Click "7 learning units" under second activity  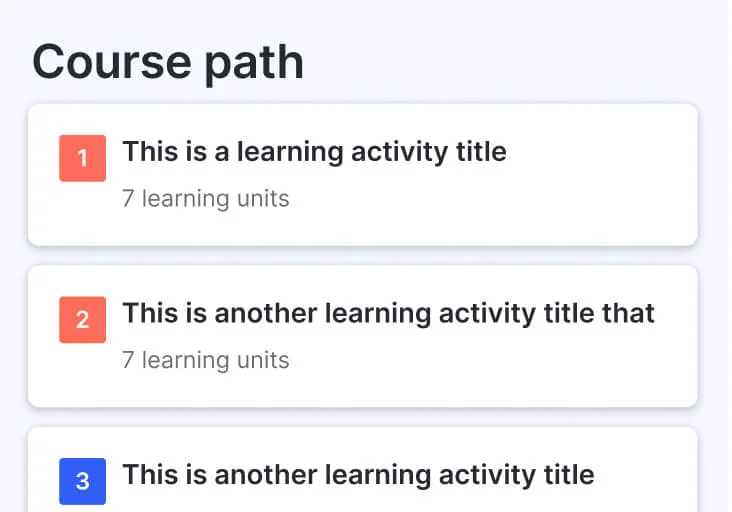tap(205, 360)
